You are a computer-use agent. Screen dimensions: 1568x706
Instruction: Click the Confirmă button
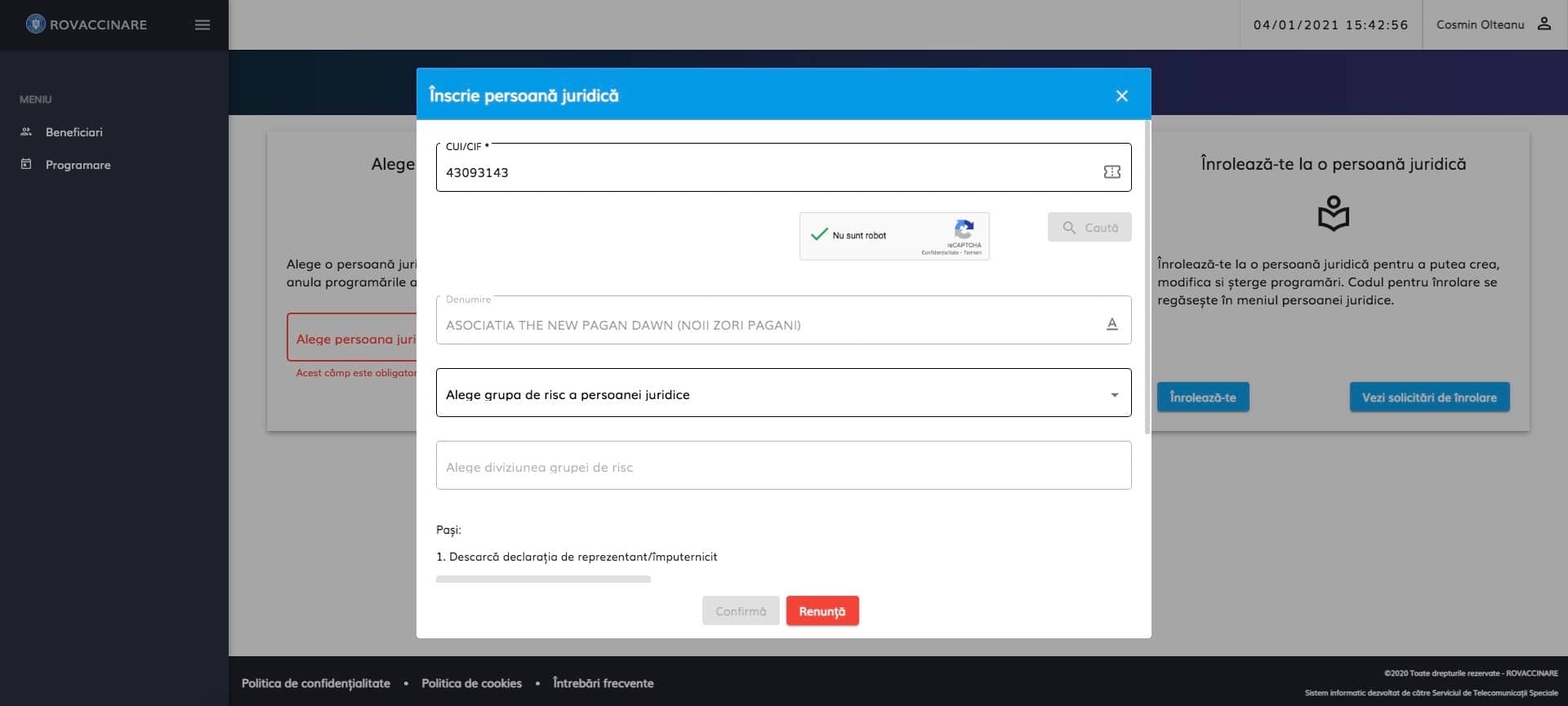741,611
